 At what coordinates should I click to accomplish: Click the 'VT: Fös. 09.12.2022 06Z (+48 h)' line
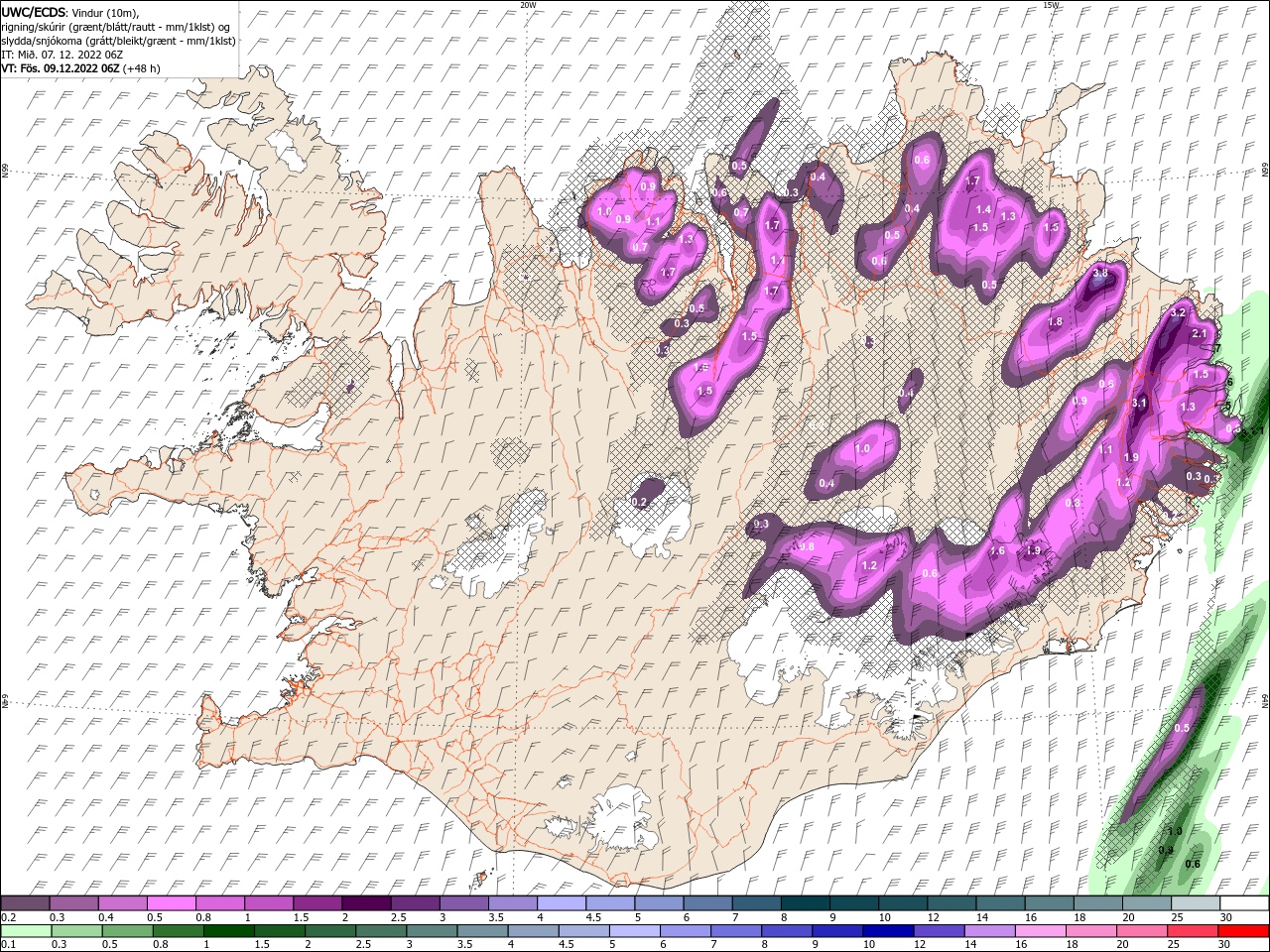click(81, 68)
